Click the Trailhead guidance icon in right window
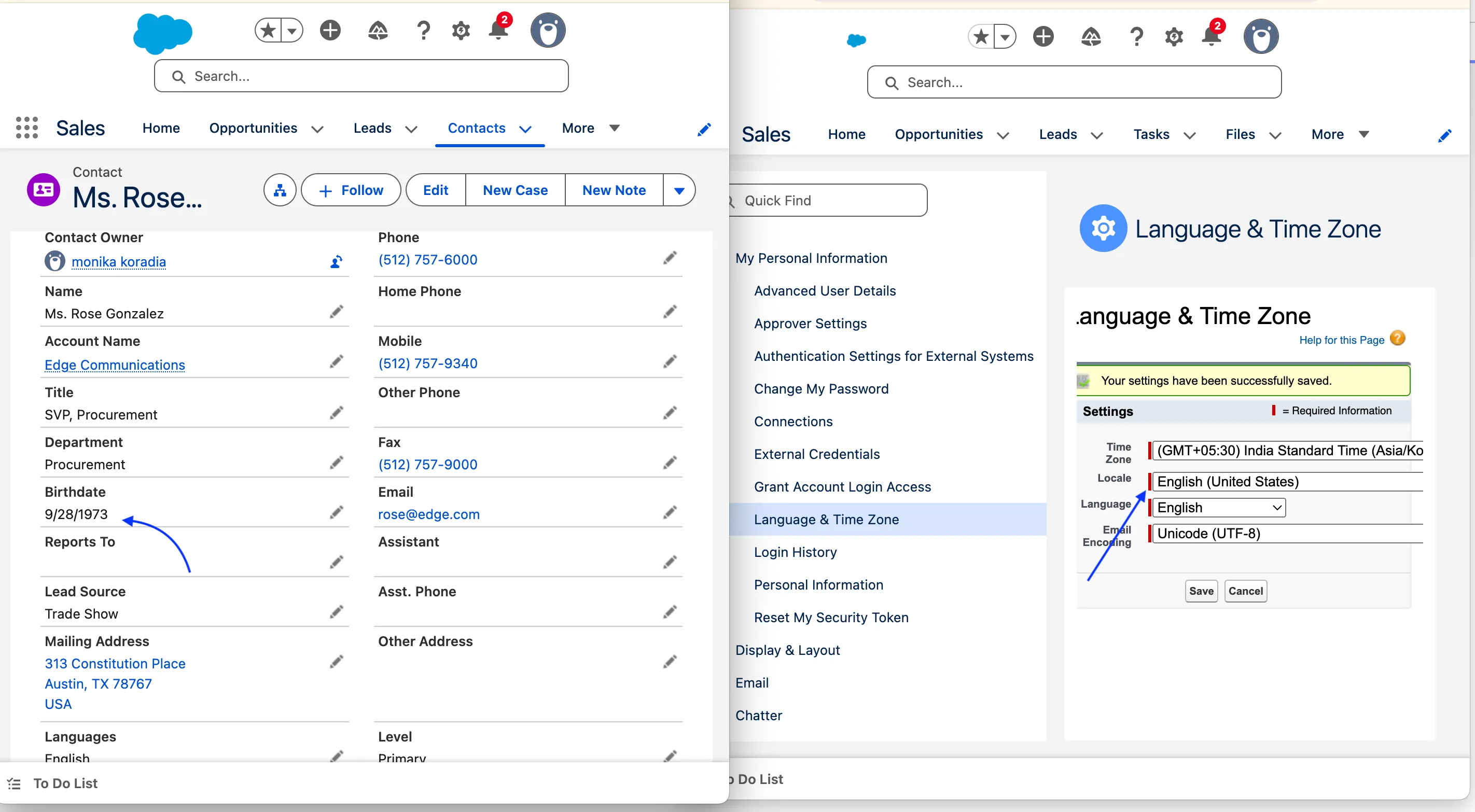The width and height of the screenshot is (1475, 812). [x=1090, y=37]
